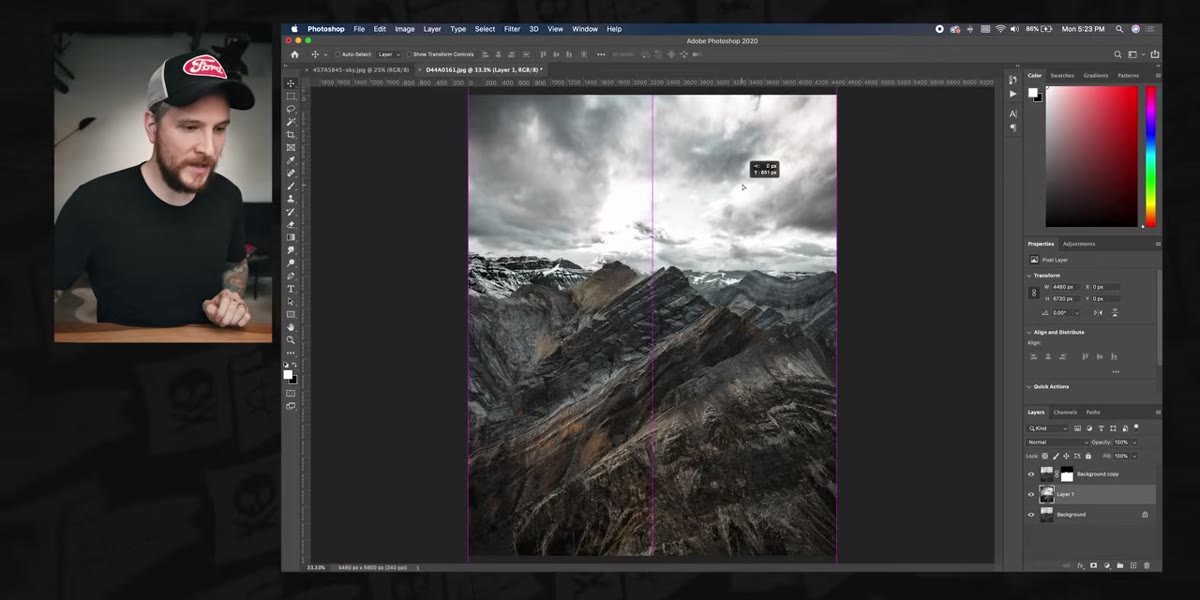Select the Horizontal Type tool

(x=291, y=289)
